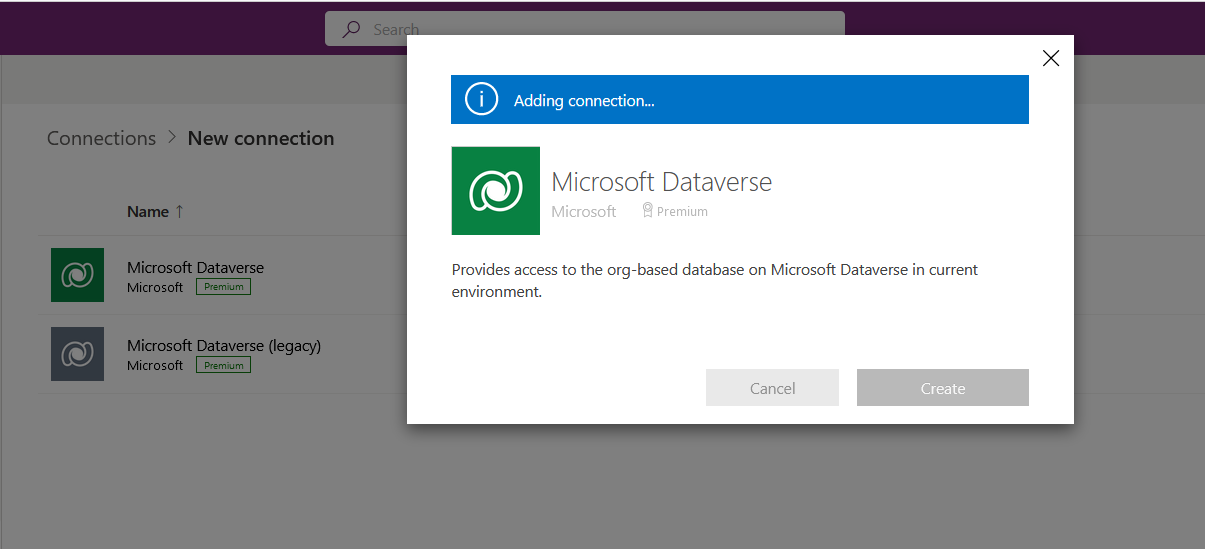Click Microsoft Dataverse green icon in list
This screenshot has height=549, width=1205.
coord(77,275)
